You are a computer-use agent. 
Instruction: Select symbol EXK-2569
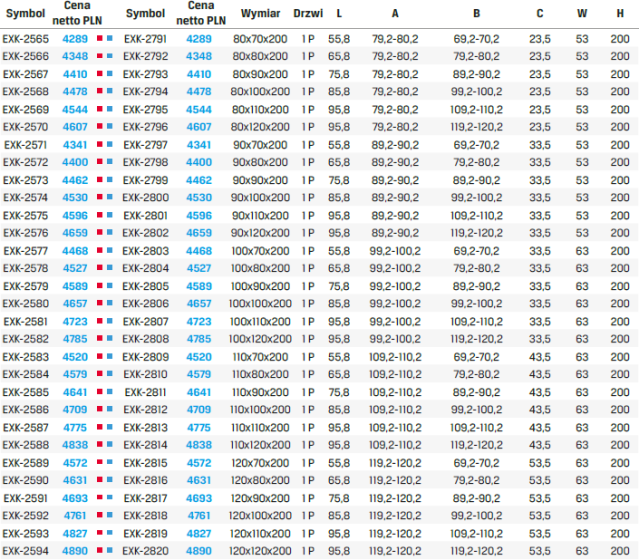26,110
